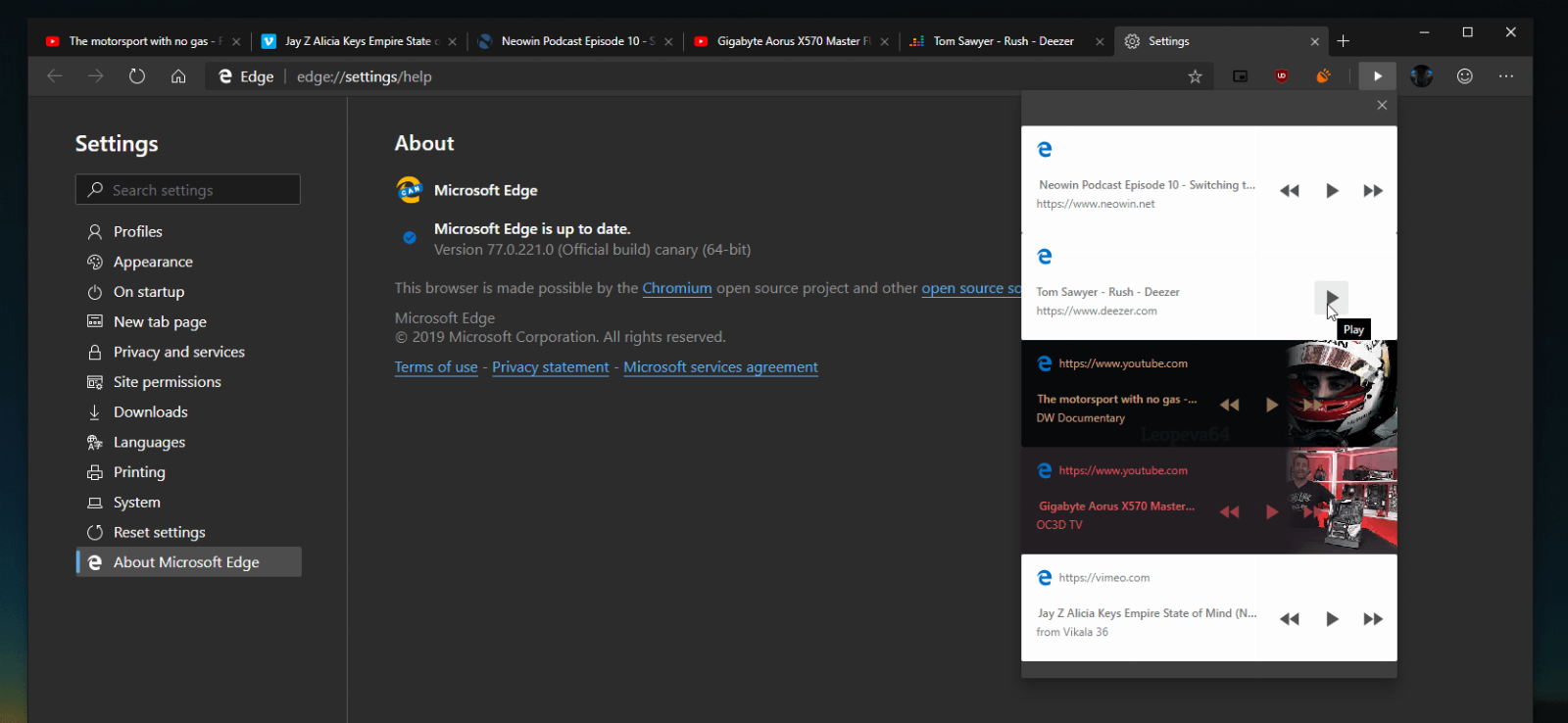Add this page to favorites star
The width and height of the screenshot is (1568, 723).
1195,76
